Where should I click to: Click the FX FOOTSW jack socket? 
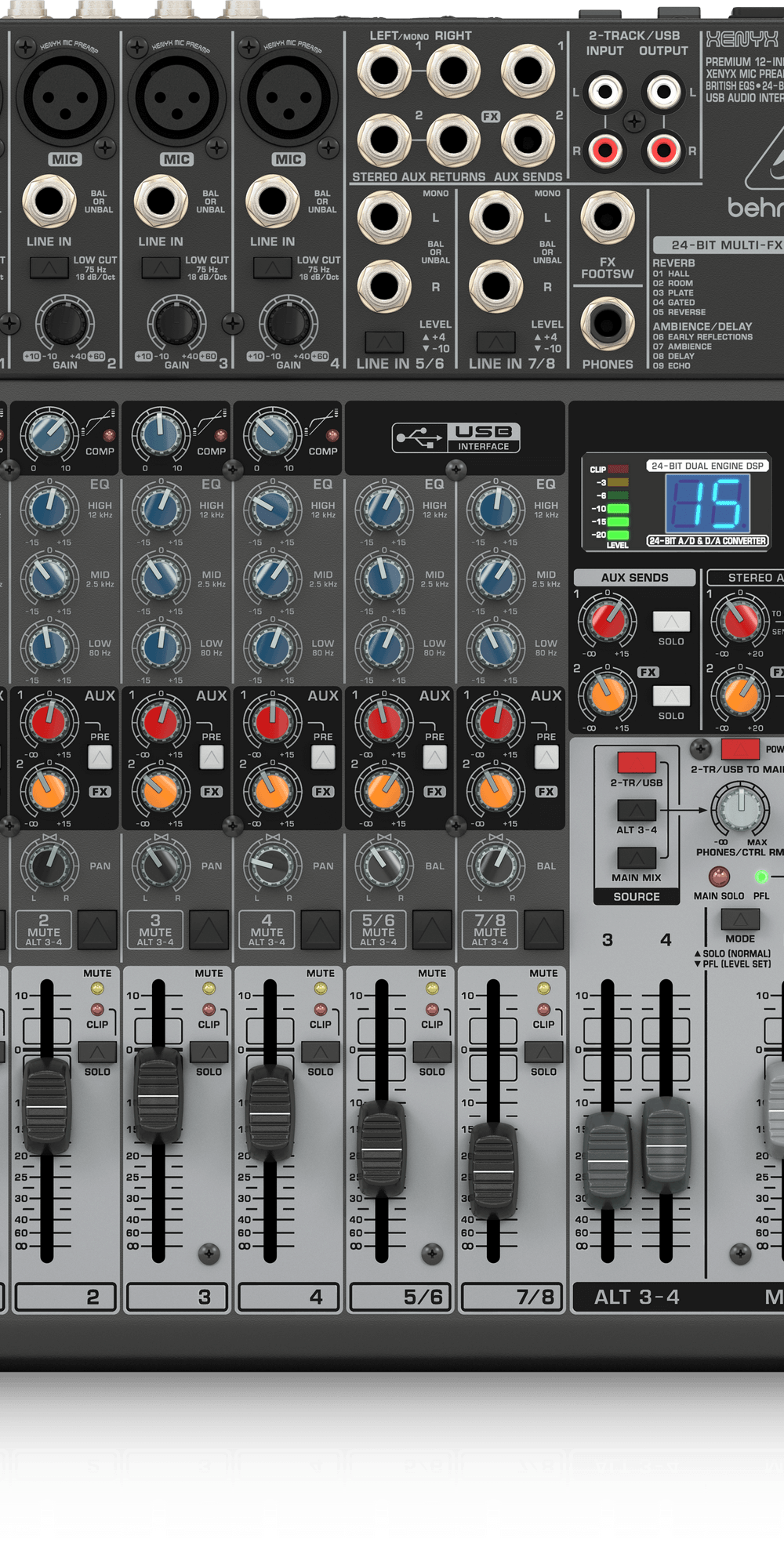point(607,218)
